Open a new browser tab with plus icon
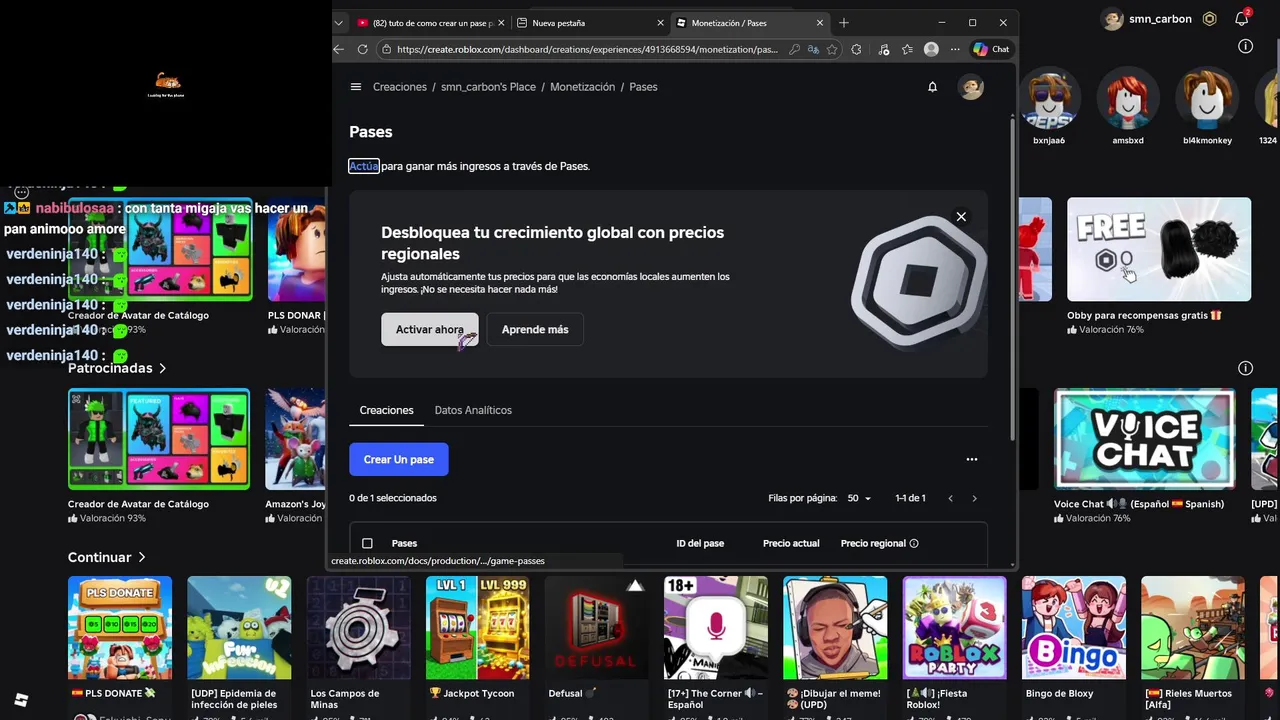Screen dimensions: 1280x720 (x=844, y=22)
